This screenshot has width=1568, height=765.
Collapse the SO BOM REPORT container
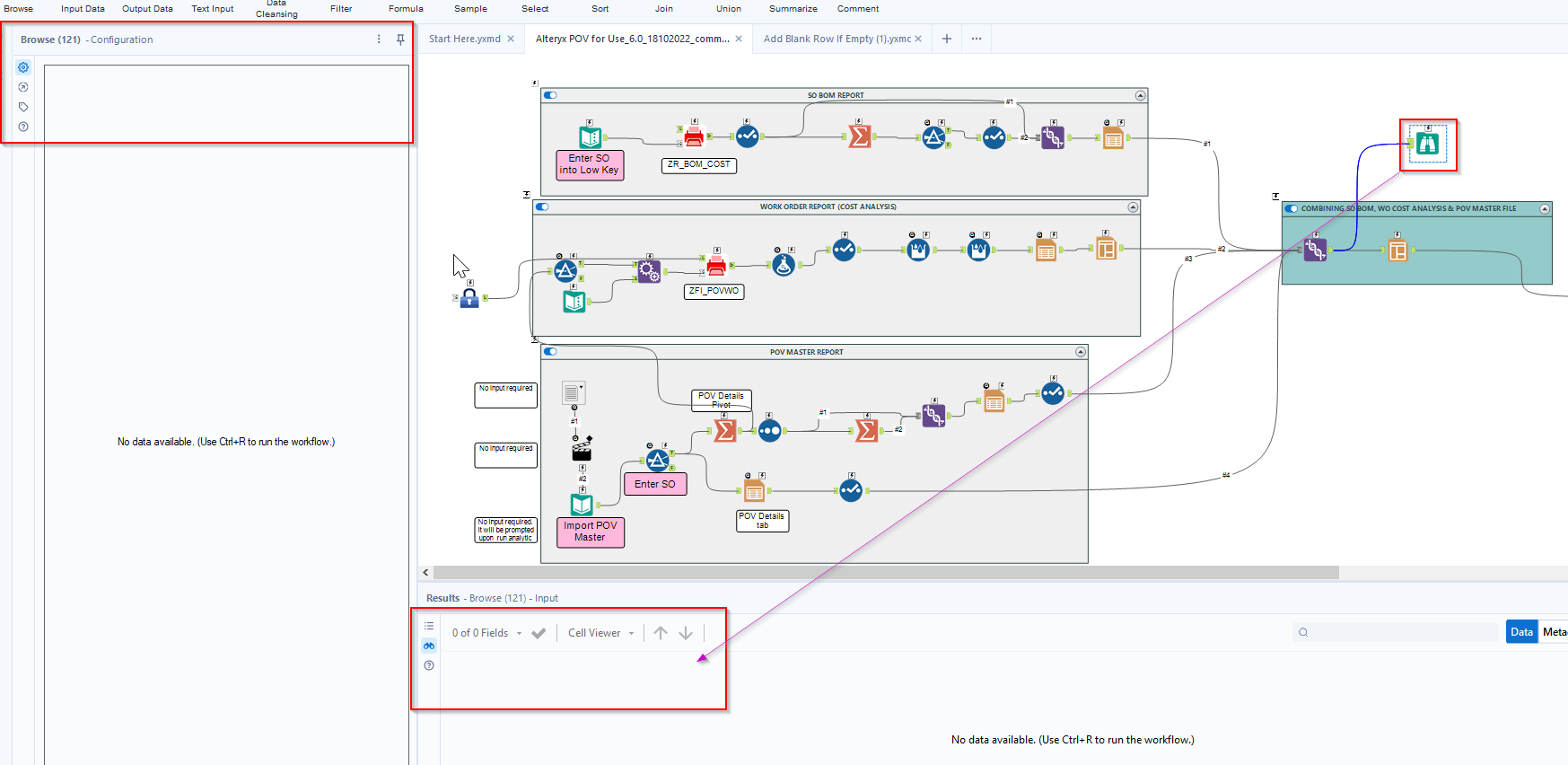coord(1140,95)
